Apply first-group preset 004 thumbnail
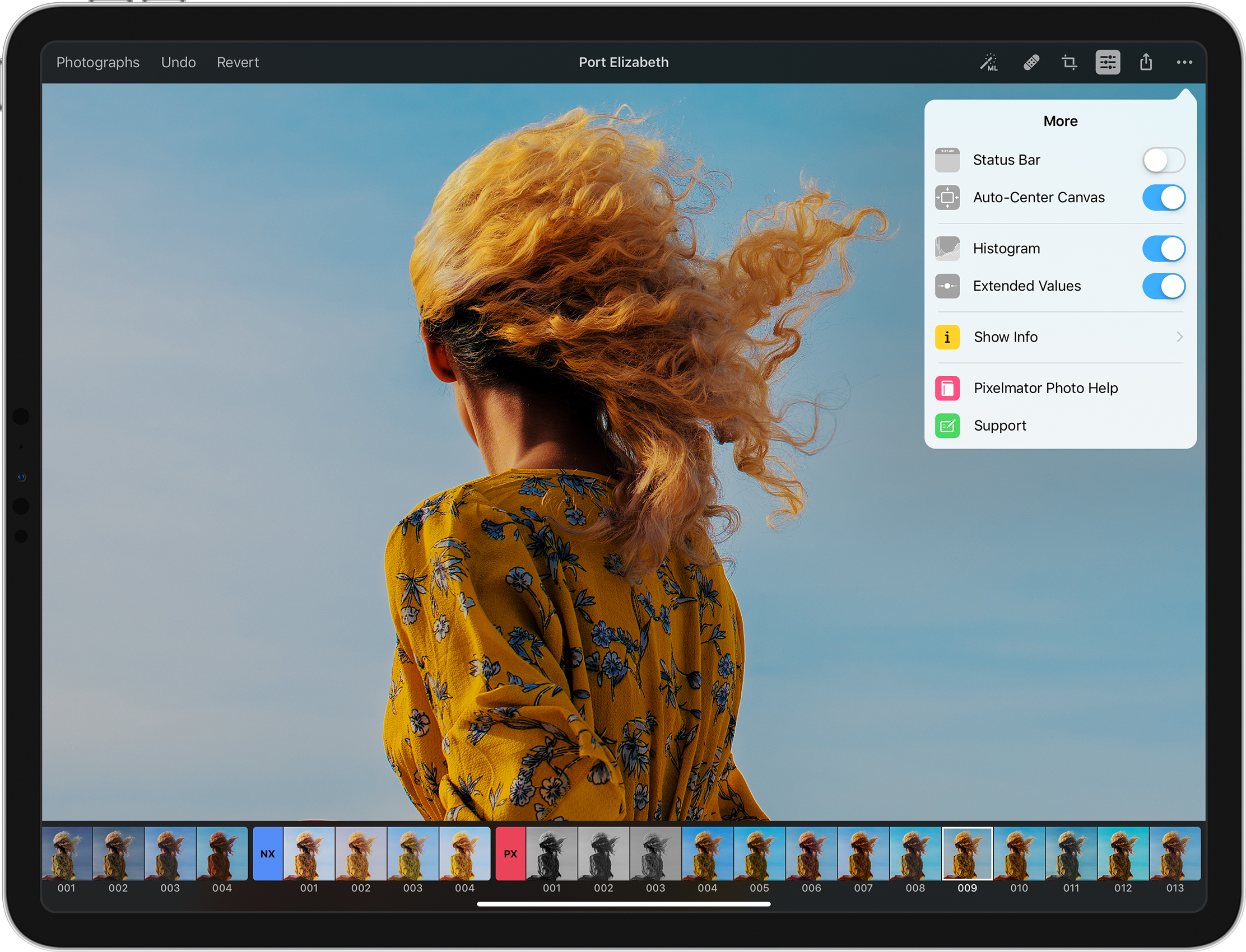Screen dimensions: 1246x952 (x=222, y=853)
